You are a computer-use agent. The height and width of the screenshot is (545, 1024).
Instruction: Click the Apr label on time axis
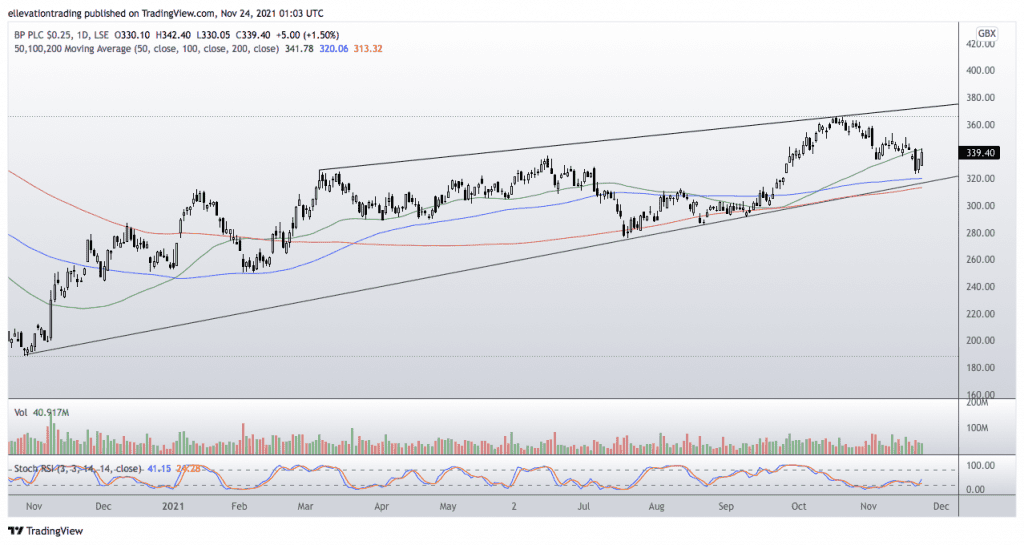click(x=381, y=506)
